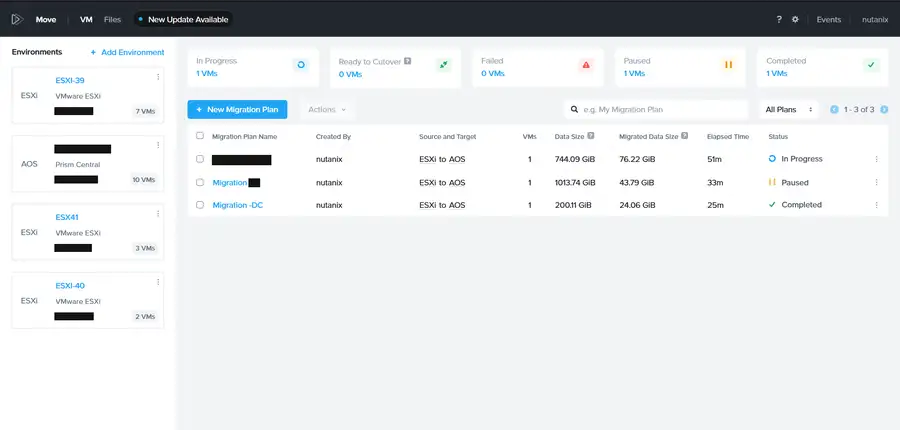Image resolution: width=900 pixels, height=430 pixels.
Task: Click info icon next to Data Size header
Action: point(591,136)
